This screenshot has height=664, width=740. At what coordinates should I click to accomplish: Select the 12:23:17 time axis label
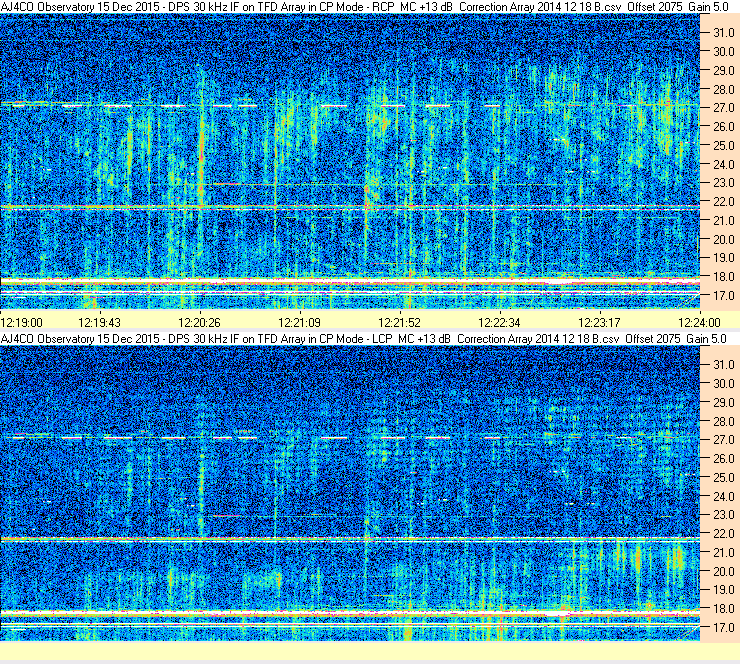pos(599,323)
